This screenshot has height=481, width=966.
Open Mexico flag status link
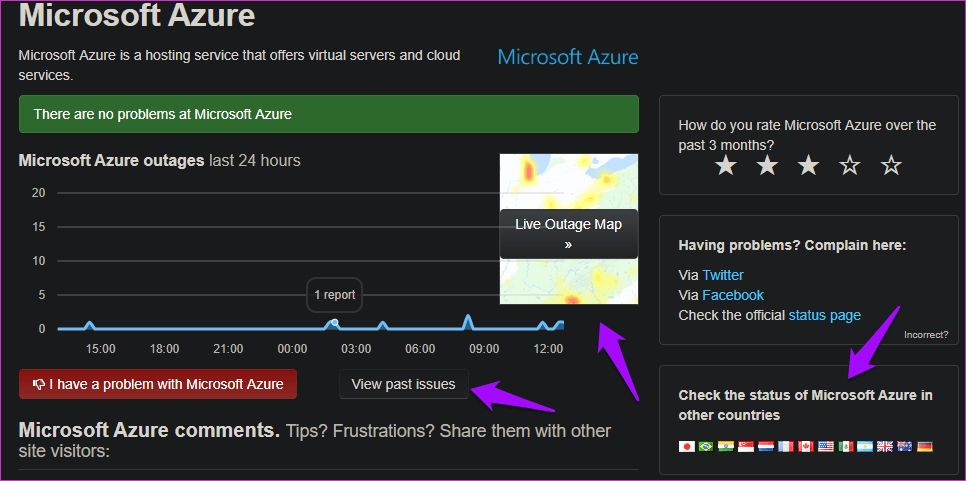click(846, 447)
